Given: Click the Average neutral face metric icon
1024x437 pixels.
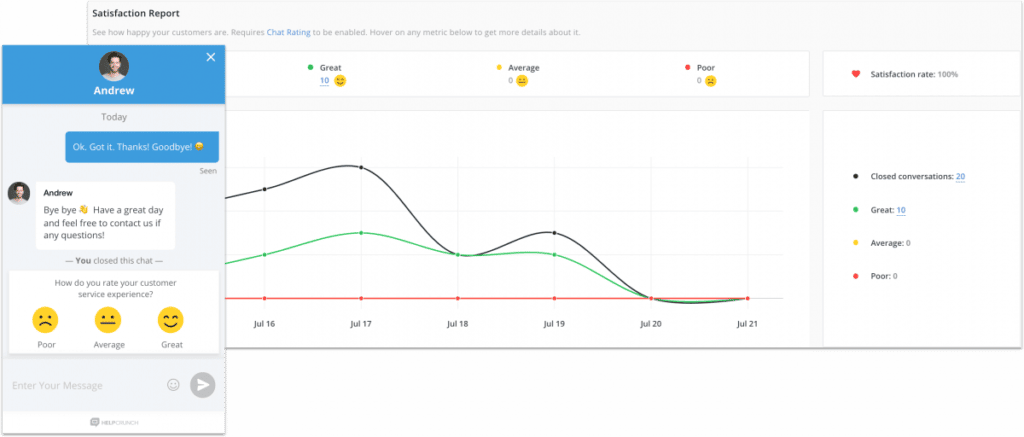Looking at the screenshot, I should [521, 81].
